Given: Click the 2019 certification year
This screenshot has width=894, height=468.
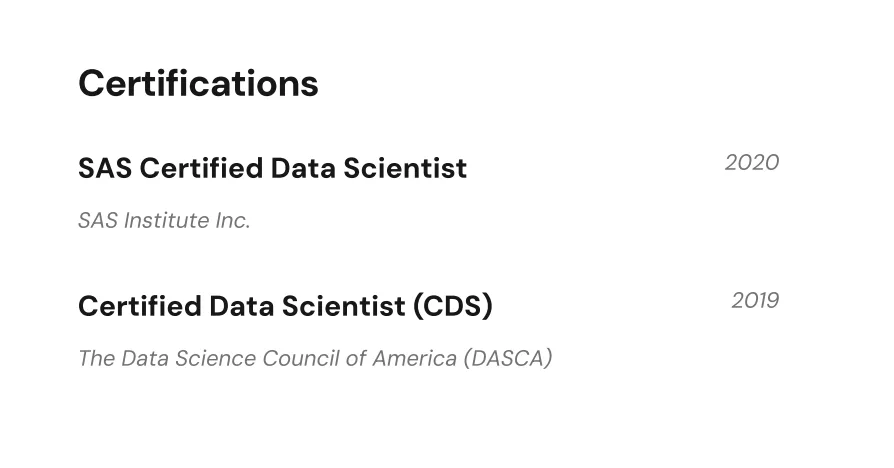Looking at the screenshot, I should tap(754, 300).
